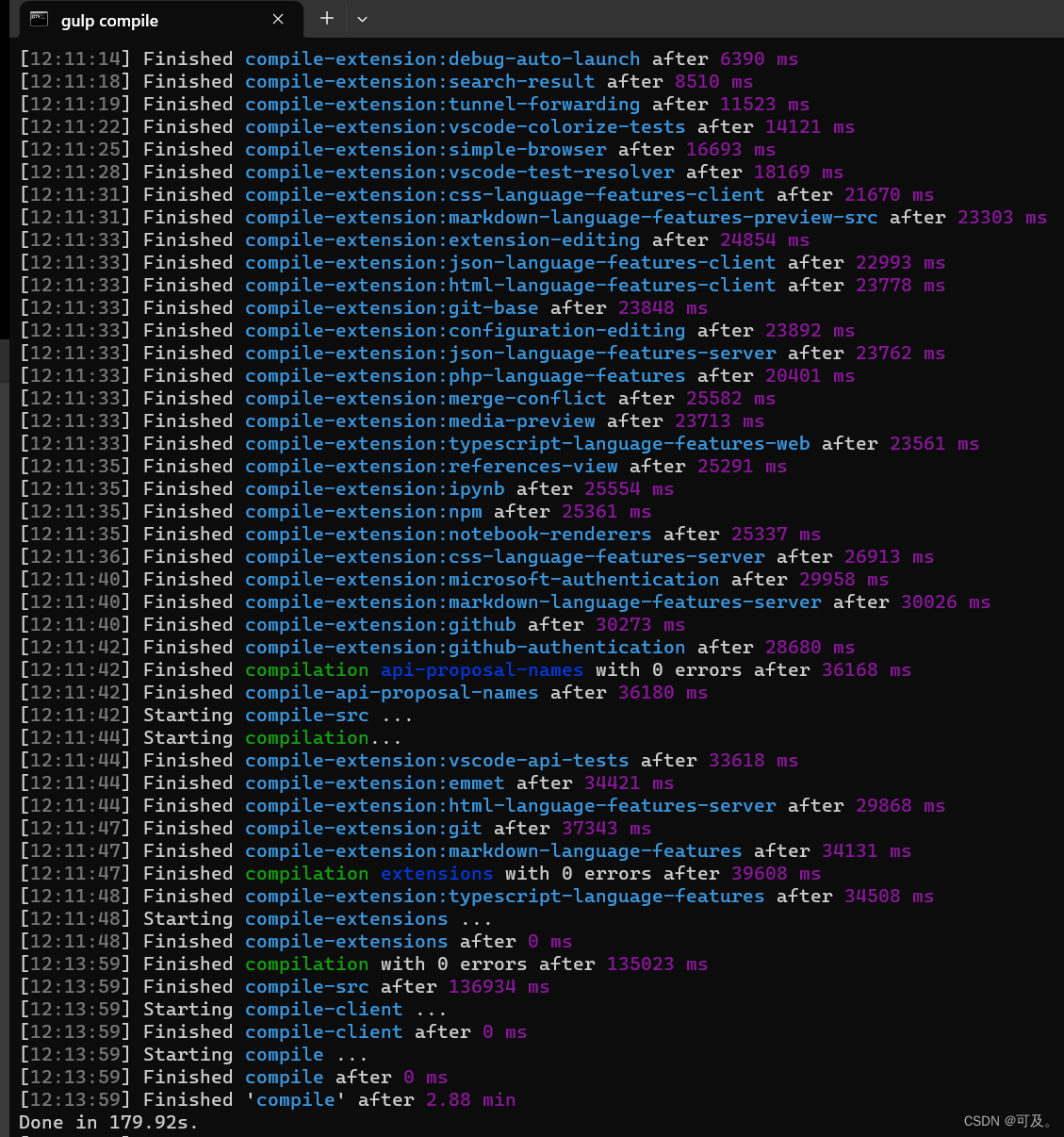Viewport: 1064px width, 1137px height.
Task: Click '136934 ms' duration value
Action: [x=499, y=987]
